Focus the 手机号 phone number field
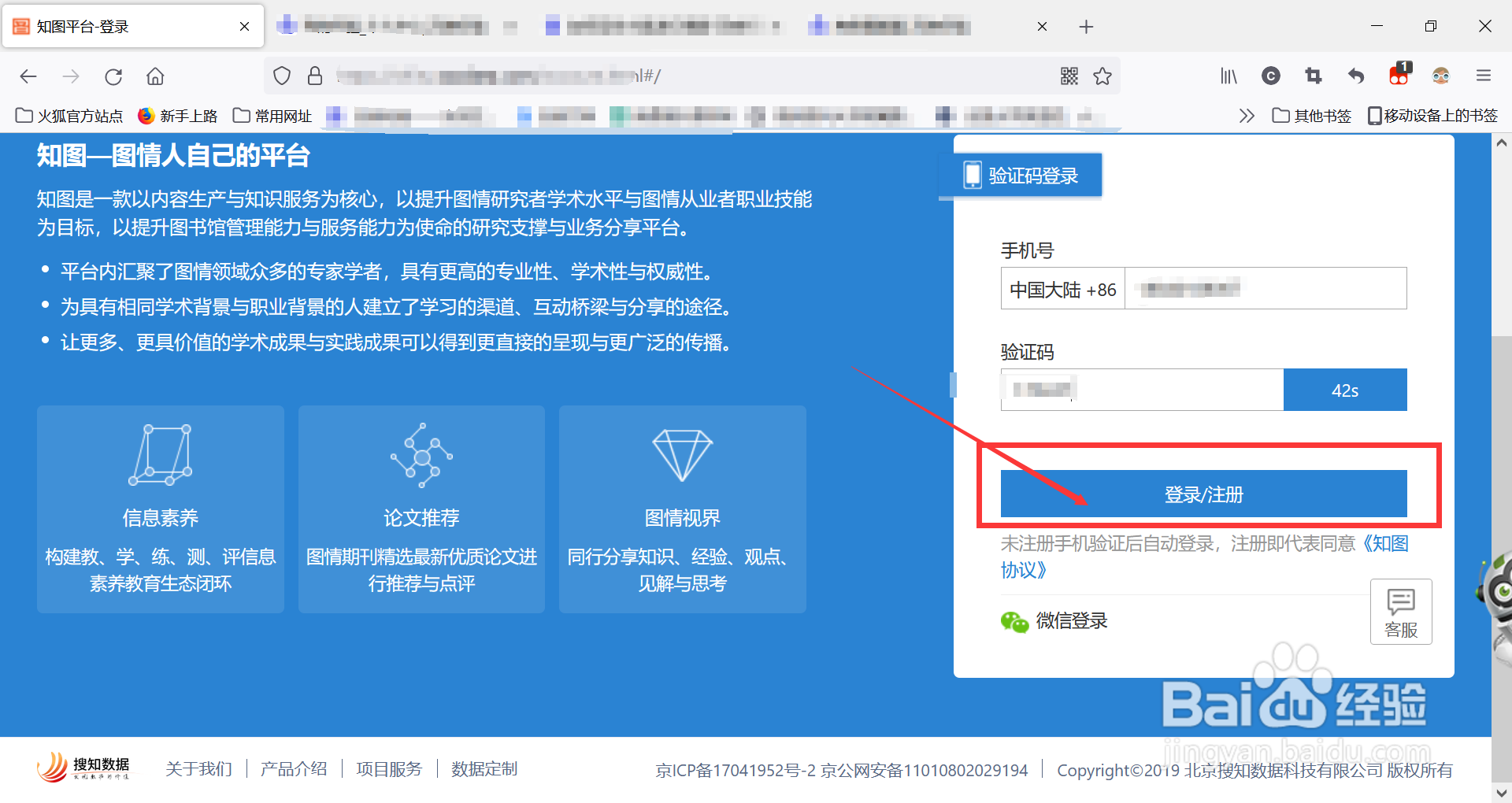The width and height of the screenshot is (1512, 803). pos(1266,289)
